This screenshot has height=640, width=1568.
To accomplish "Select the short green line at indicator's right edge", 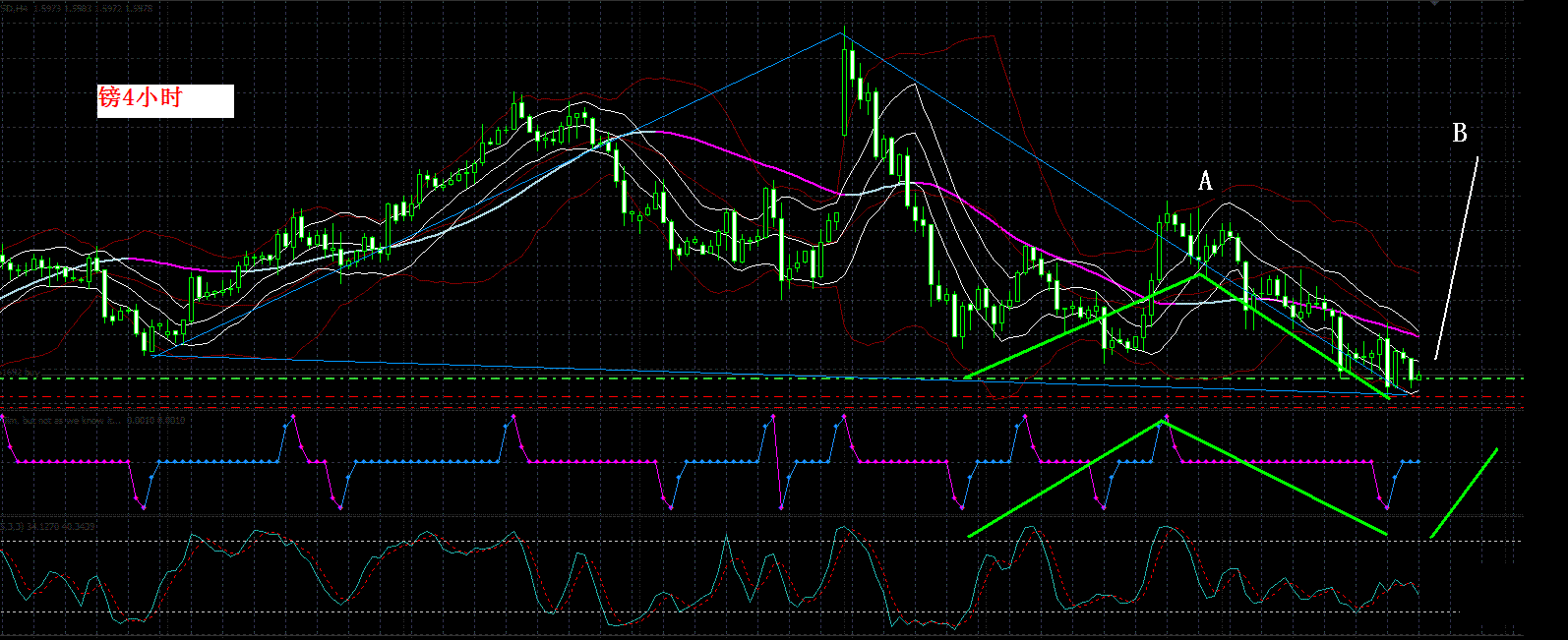I will click(x=1464, y=494).
